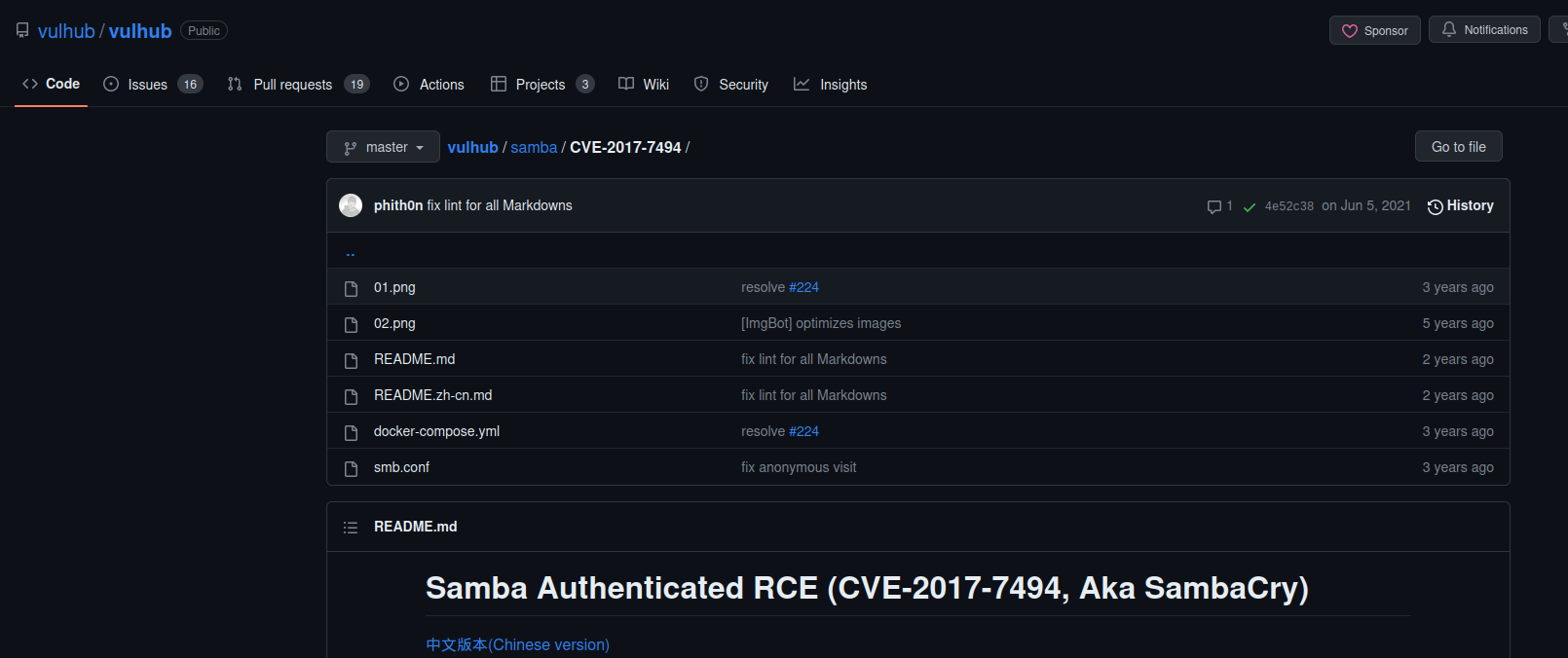Click the History clock icon
Screen dimensions: 1568x658
(x=1436, y=206)
